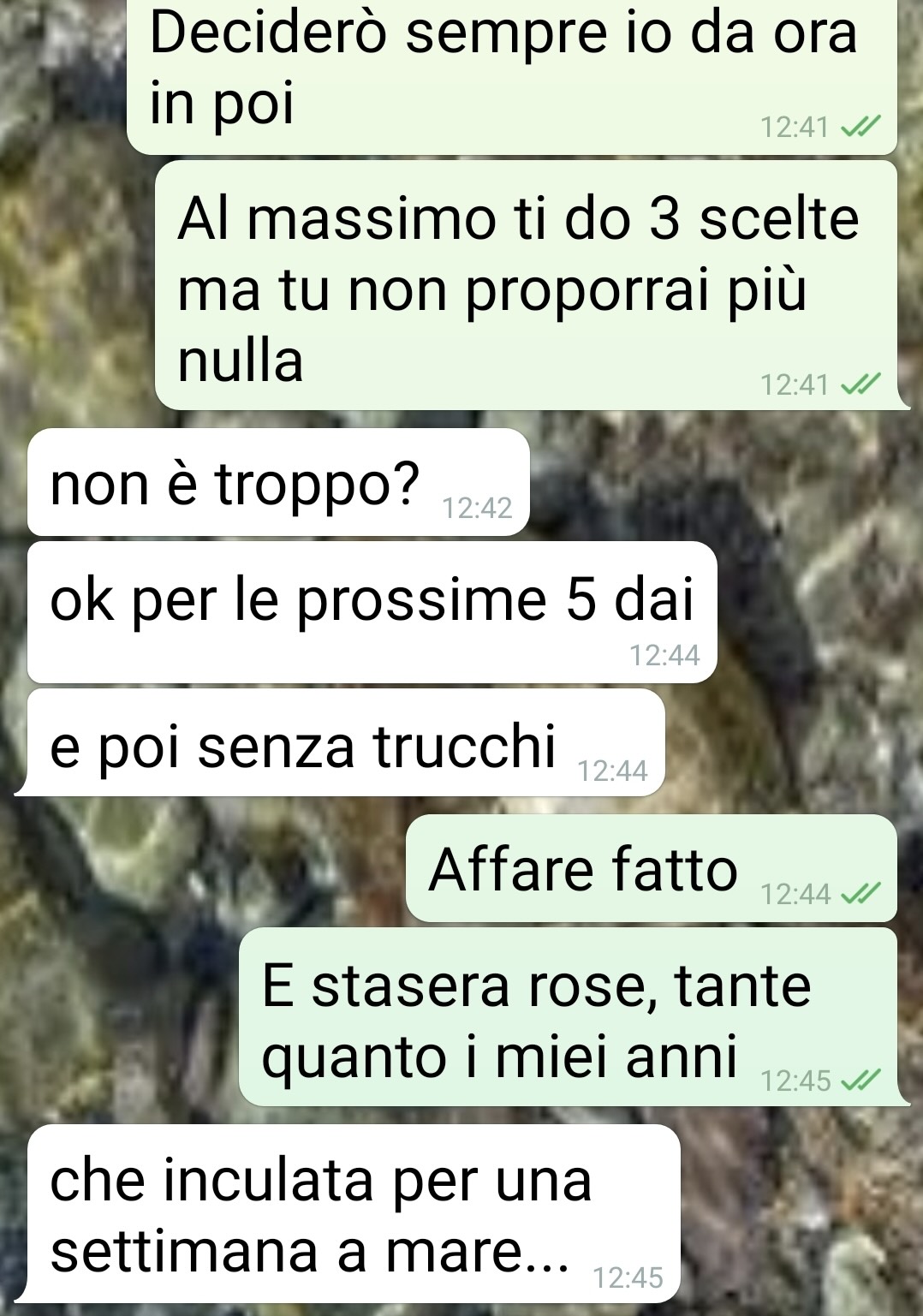Select the 'non è troppo?' message
This screenshot has height=1316, width=923.
click(279, 482)
